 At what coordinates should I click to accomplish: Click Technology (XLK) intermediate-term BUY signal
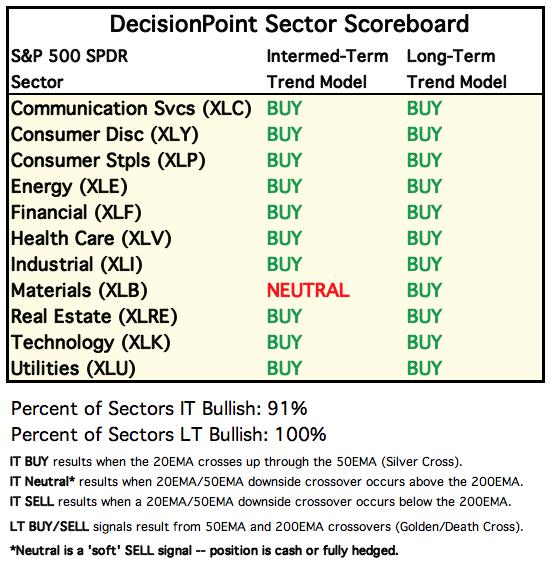(x=284, y=342)
